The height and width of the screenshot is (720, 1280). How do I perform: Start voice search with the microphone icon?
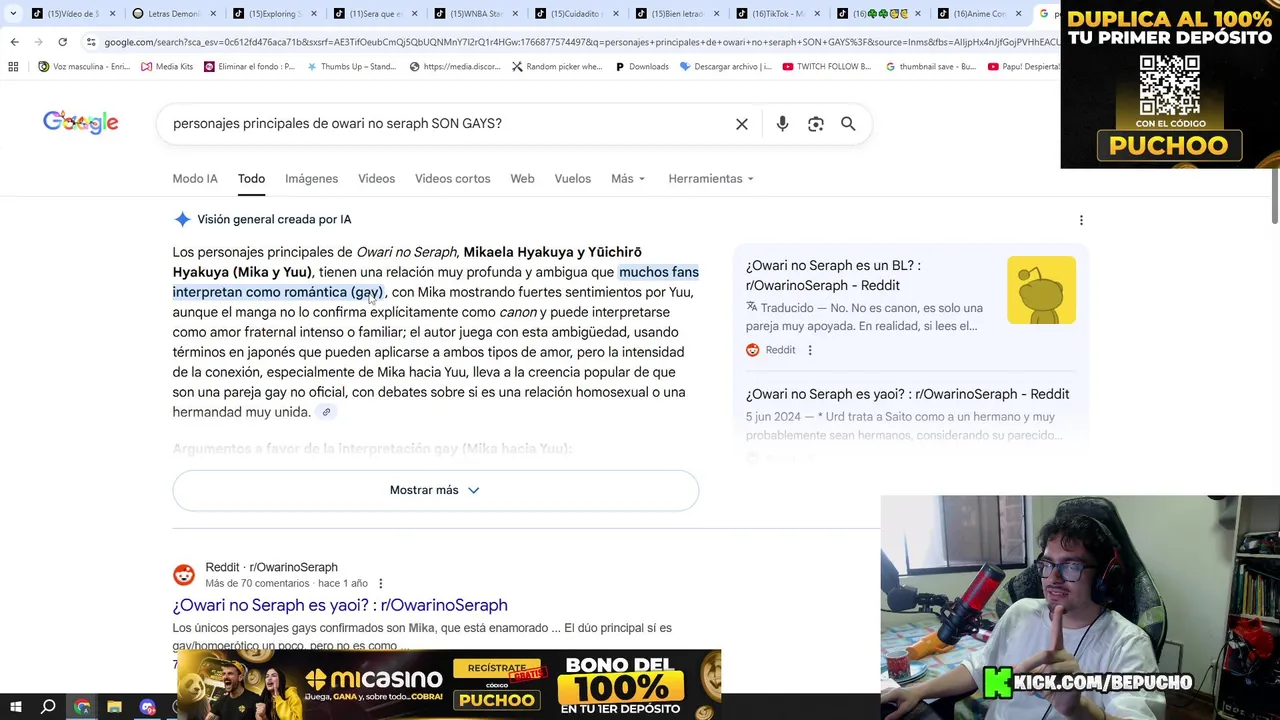pos(782,124)
